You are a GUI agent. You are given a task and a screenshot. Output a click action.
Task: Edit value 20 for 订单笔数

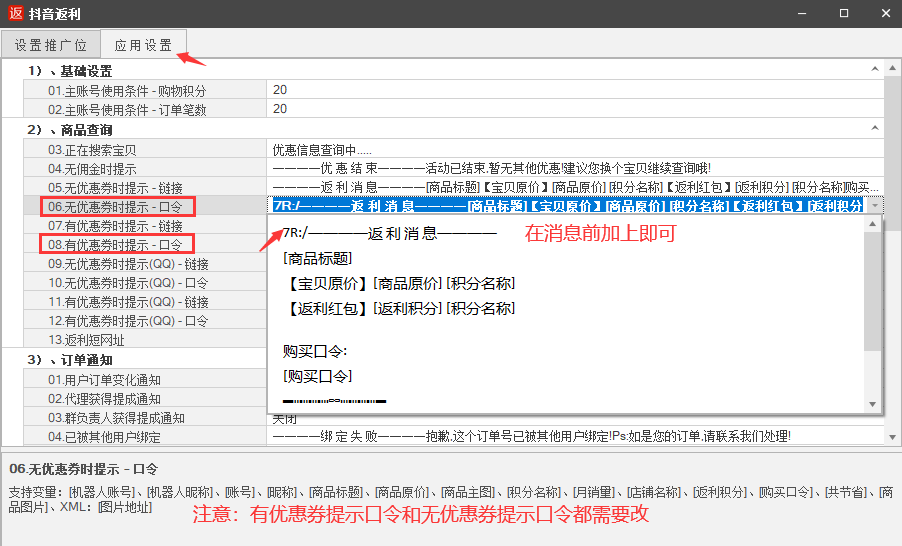575,109
